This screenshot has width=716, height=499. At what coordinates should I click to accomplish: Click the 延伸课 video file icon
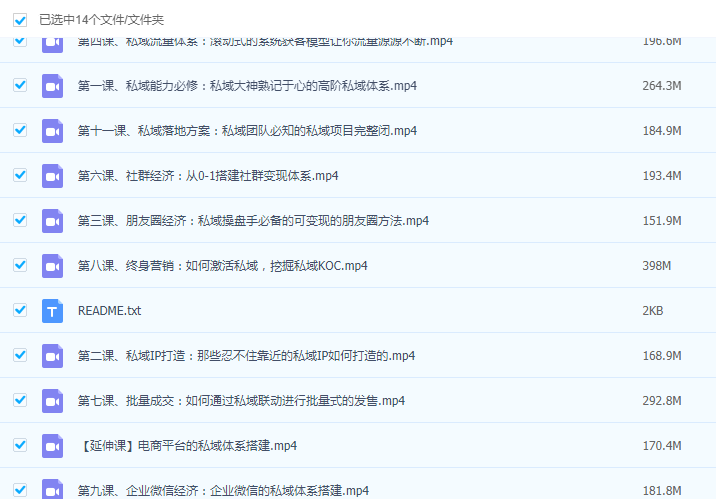click(52, 446)
